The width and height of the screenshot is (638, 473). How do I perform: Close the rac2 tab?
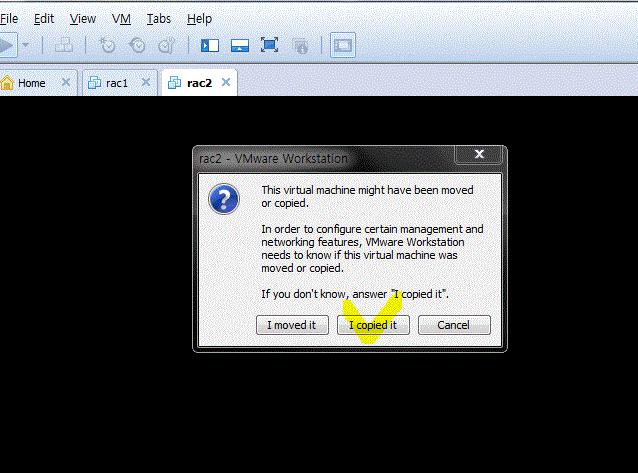coord(226,82)
